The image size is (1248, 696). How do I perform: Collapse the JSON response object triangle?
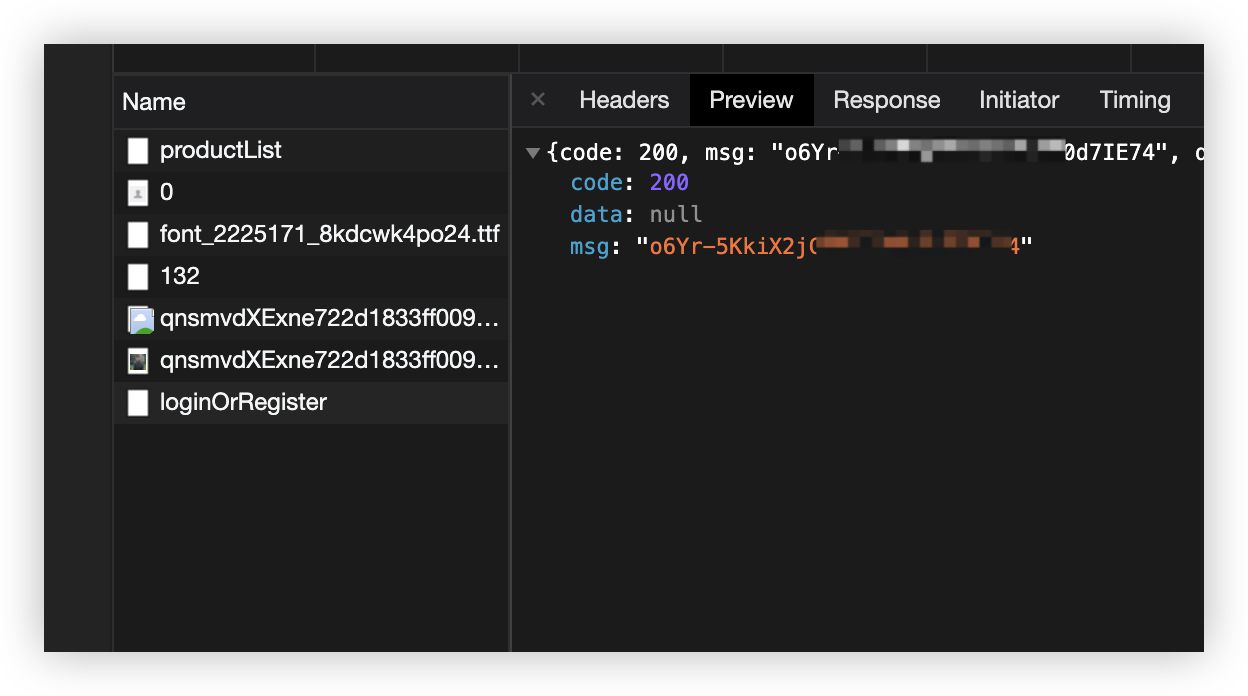coord(533,153)
